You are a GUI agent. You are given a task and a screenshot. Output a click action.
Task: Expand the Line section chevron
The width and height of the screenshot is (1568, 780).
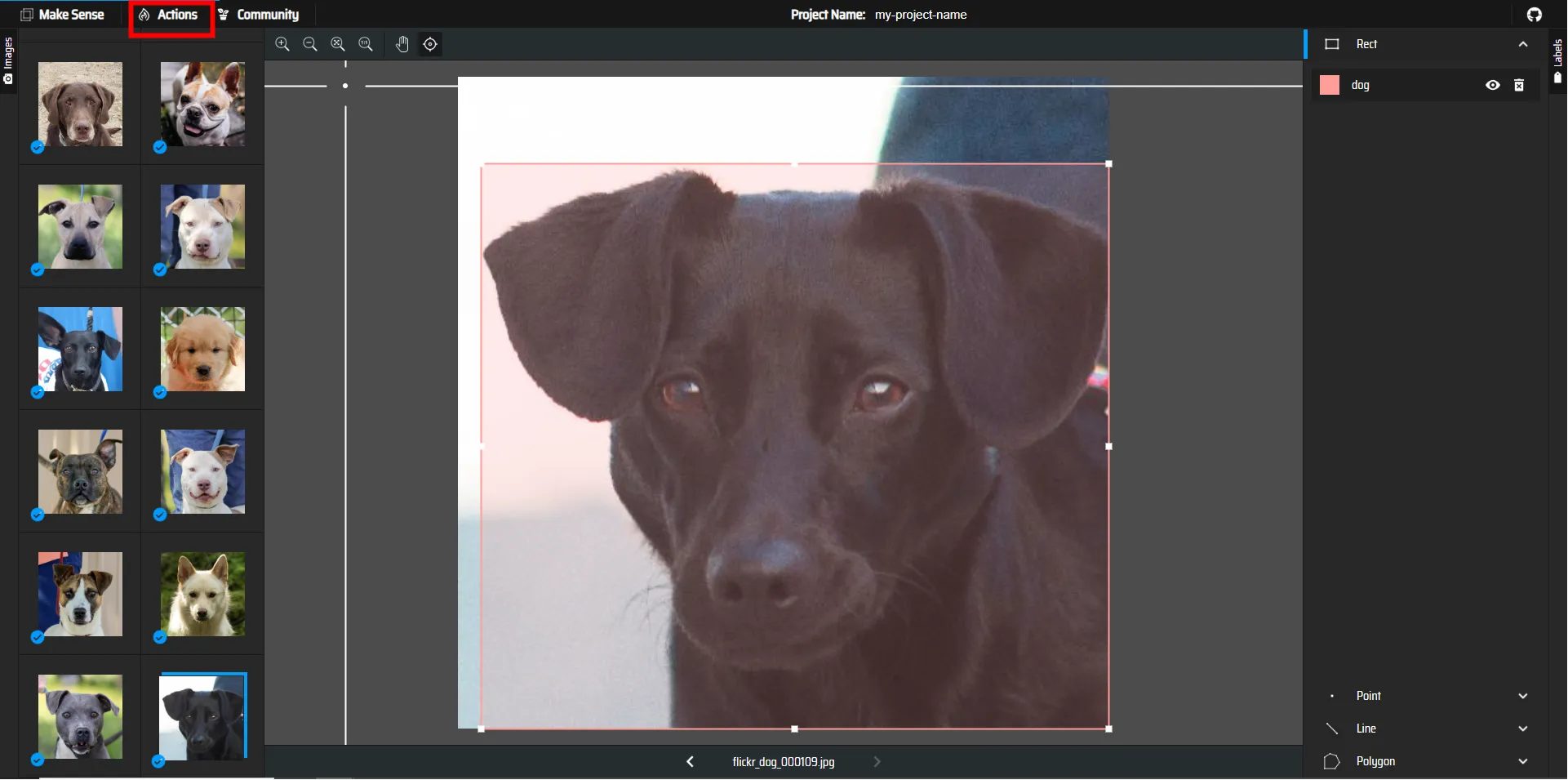coord(1523,729)
